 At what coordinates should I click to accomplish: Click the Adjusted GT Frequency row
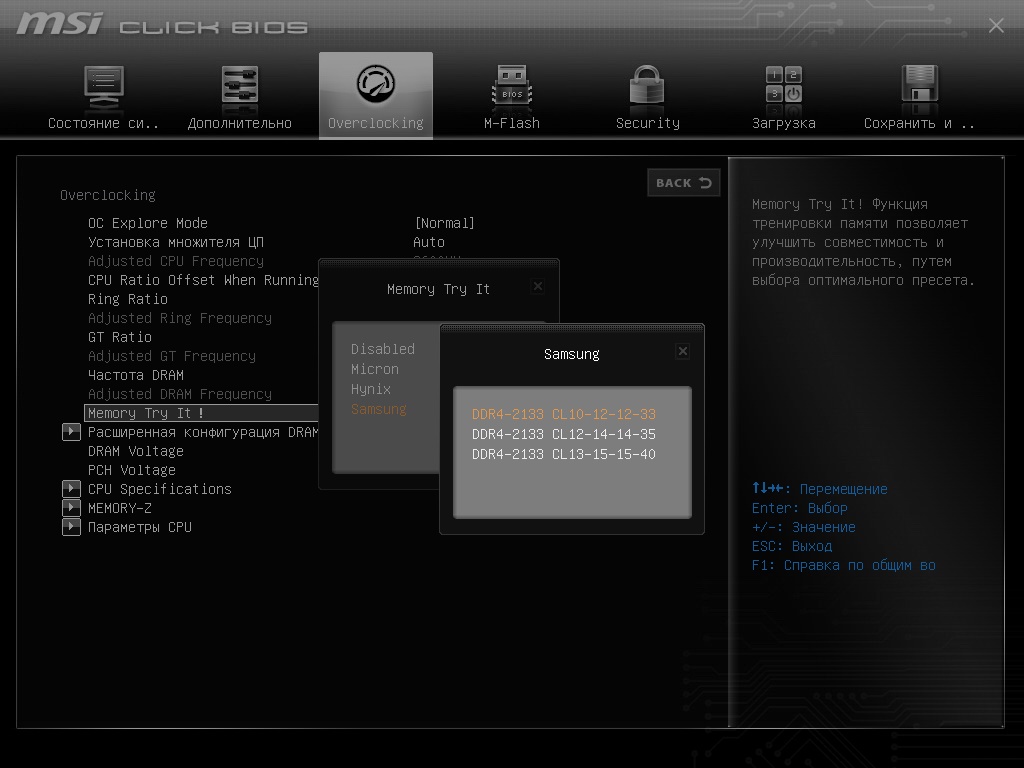click(x=172, y=356)
